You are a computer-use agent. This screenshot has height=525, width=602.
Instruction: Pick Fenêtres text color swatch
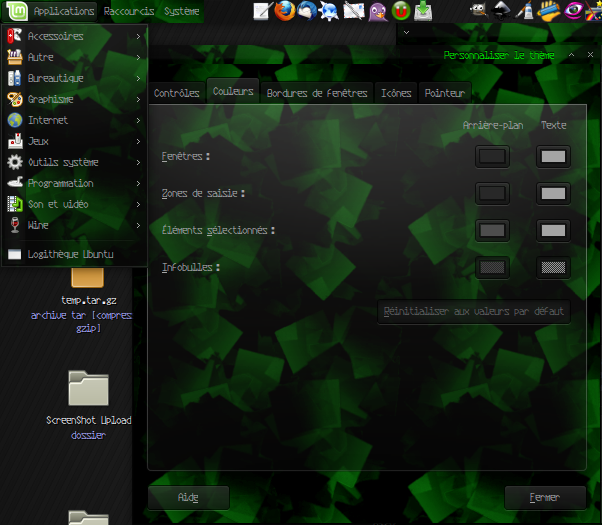tap(553, 157)
